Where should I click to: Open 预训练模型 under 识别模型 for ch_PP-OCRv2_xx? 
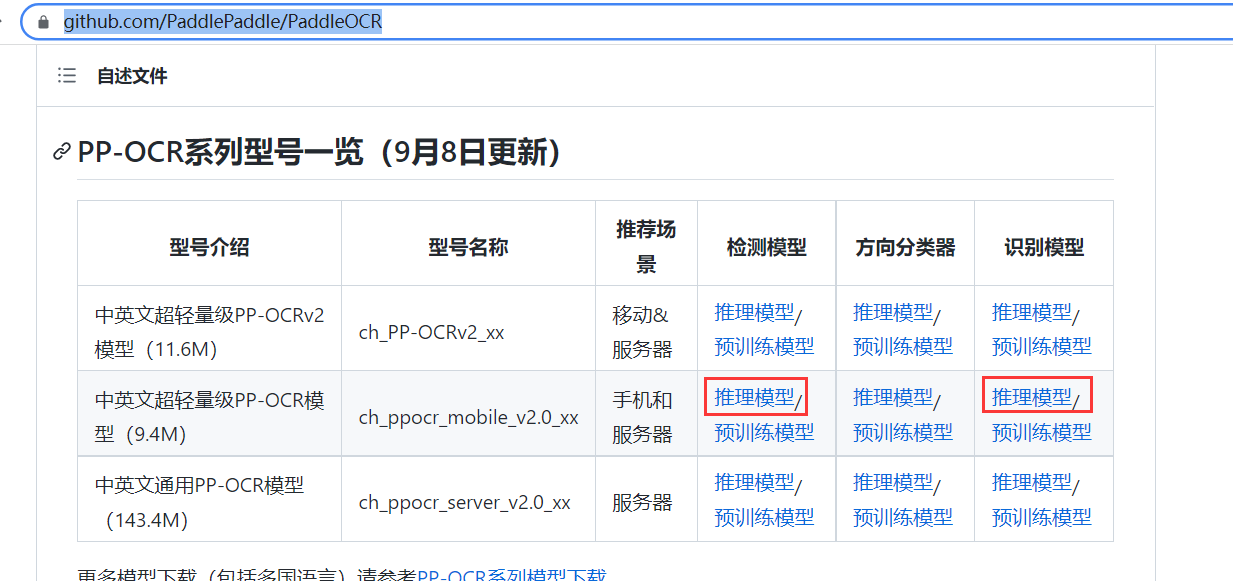coord(1041,346)
